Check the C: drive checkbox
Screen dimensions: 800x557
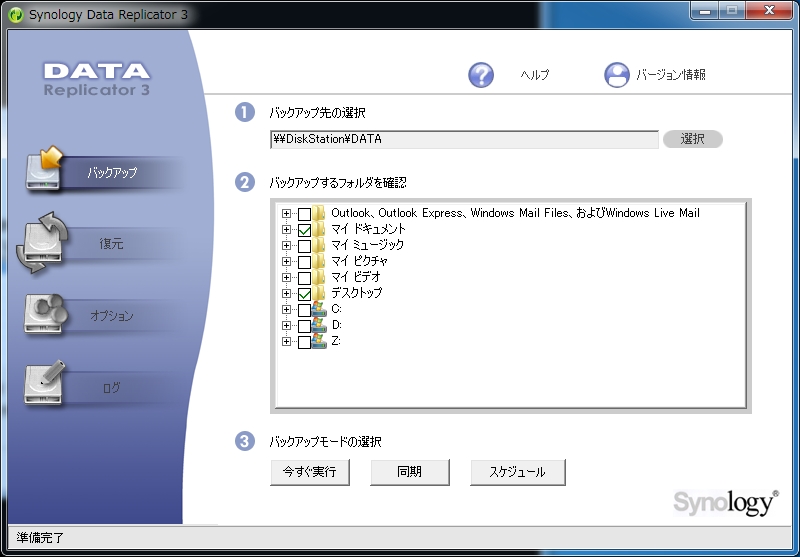pos(304,310)
